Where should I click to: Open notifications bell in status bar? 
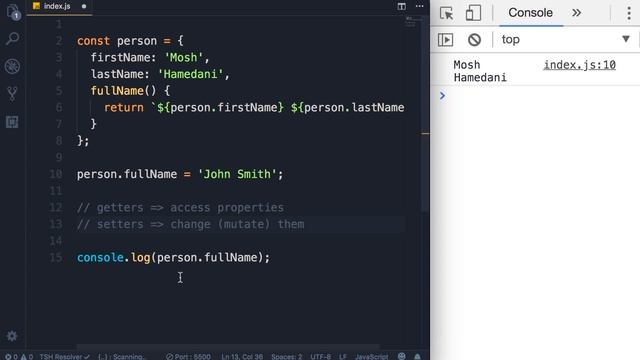[417, 356]
